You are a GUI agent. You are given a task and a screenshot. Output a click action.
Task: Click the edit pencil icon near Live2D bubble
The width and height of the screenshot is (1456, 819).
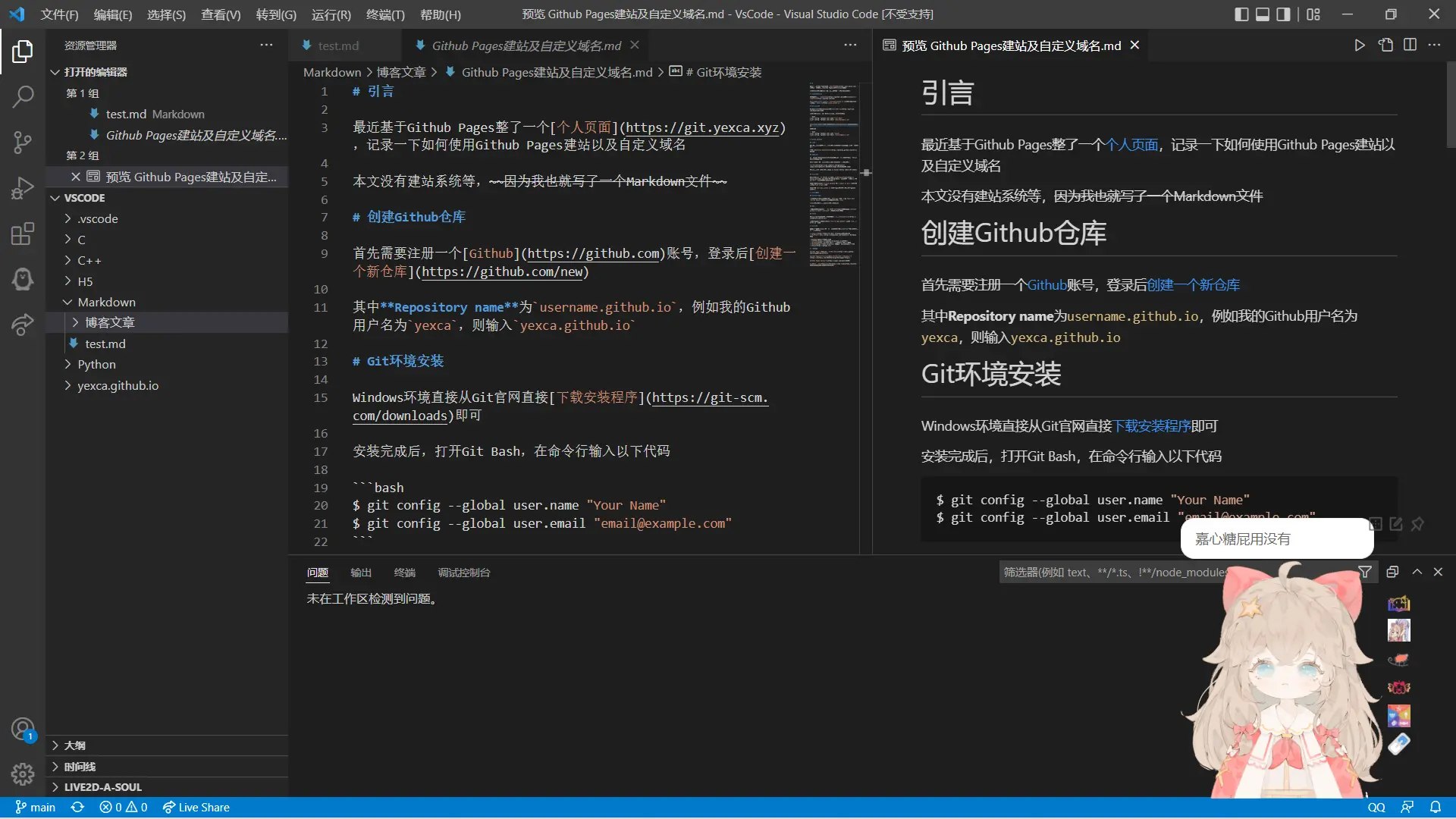(x=1396, y=524)
